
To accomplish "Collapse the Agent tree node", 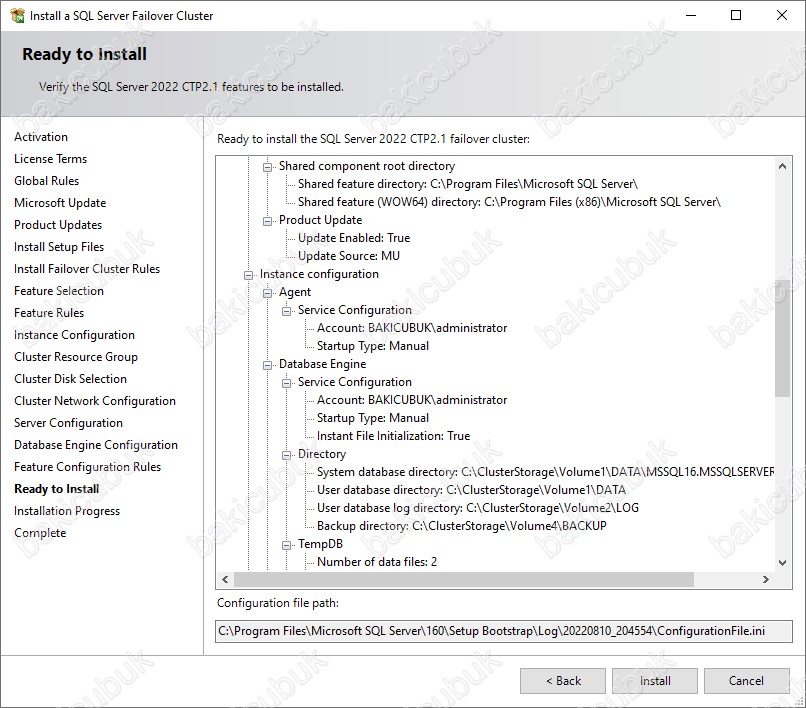I will tap(267, 293).
